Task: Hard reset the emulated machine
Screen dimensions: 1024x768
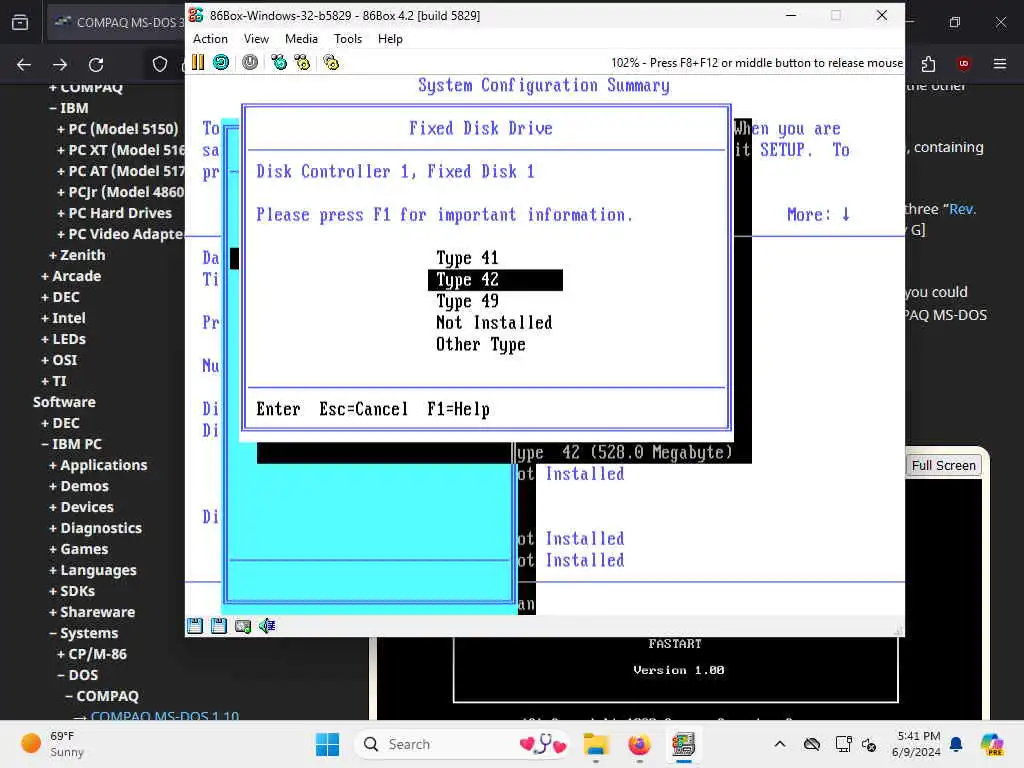Action: [x=221, y=63]
